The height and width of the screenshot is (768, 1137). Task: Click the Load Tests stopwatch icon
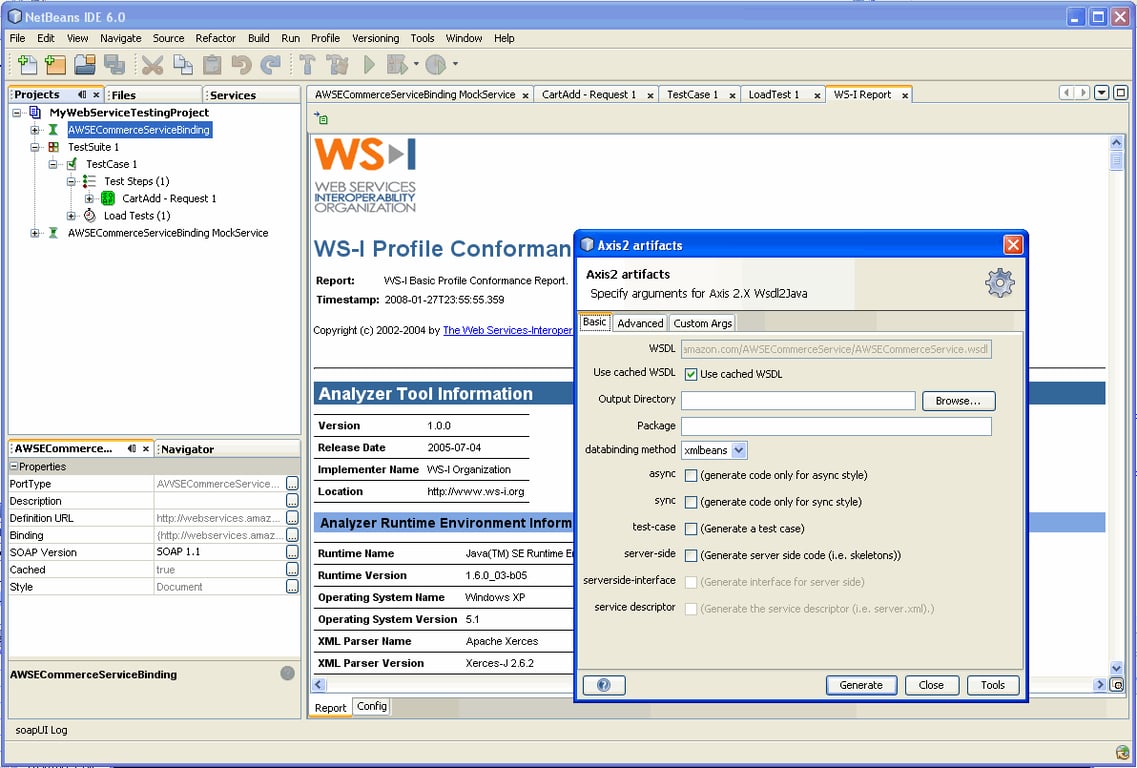click(89, 215)
